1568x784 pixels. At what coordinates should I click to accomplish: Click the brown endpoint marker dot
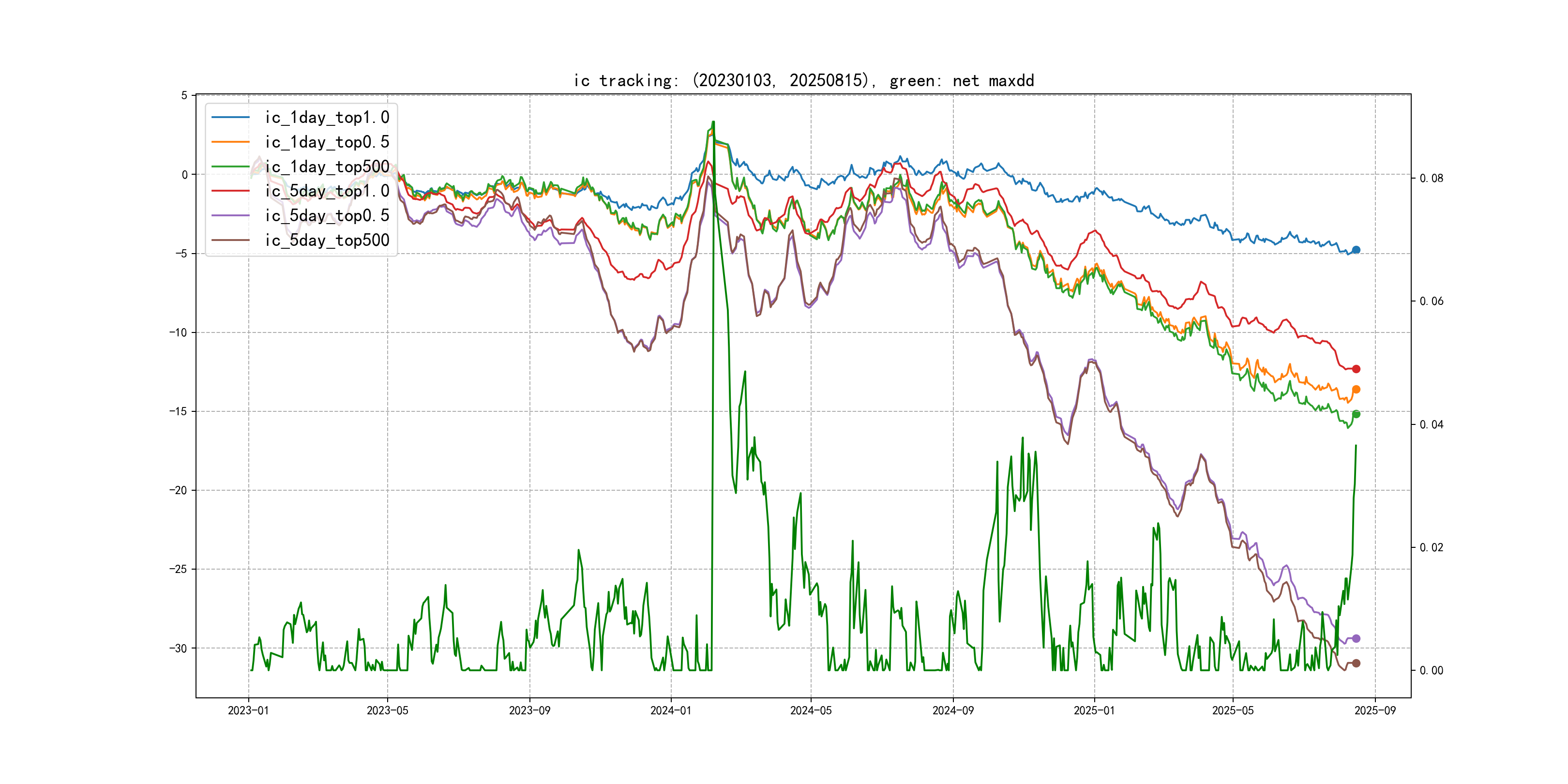[1356, 663]
